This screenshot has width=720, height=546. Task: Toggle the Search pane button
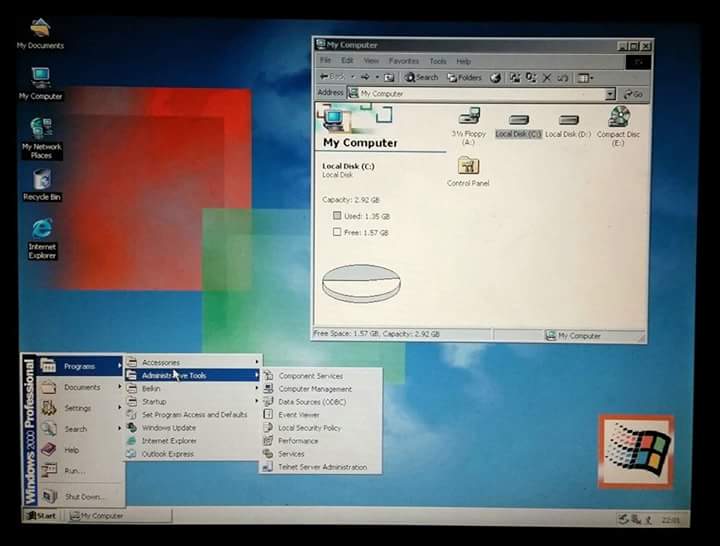tap(421, 77)
